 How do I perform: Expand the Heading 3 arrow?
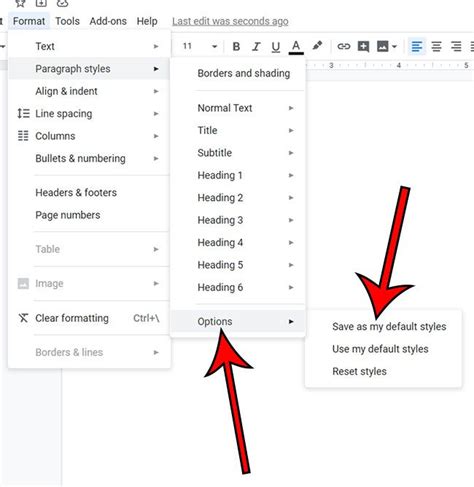coord(291,220)
